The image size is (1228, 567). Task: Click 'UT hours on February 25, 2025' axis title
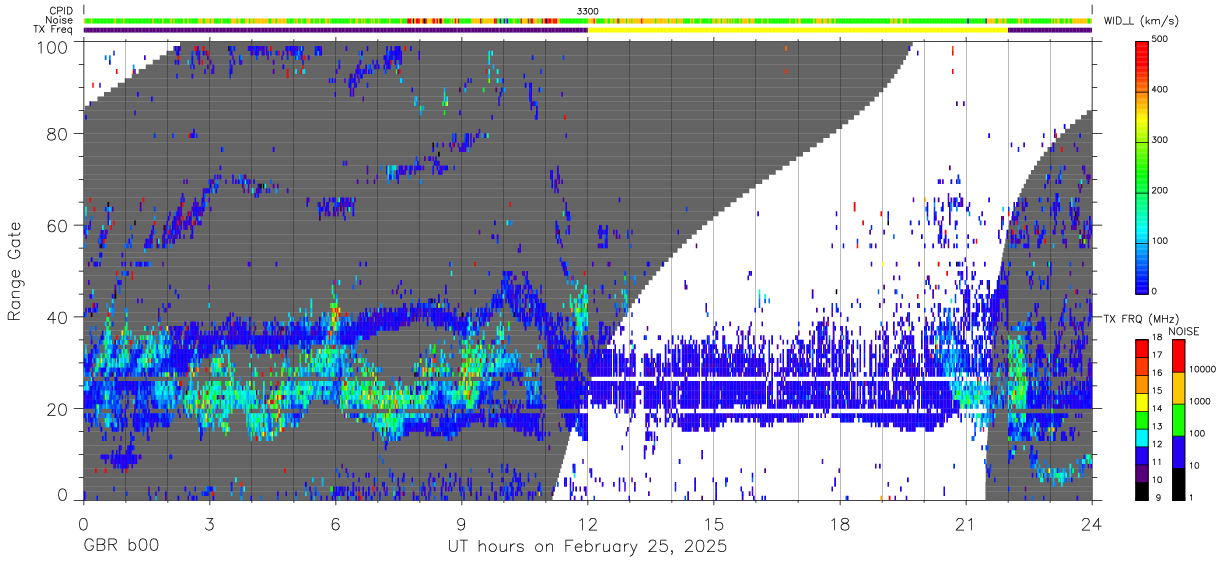pyautogui.click(x=588, y=547)
